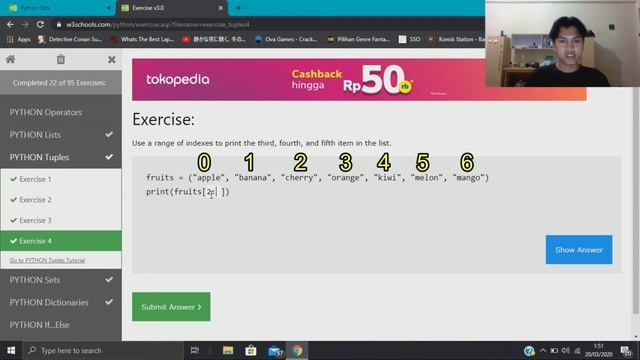This screenshot has height=360, width=640.
Task: Open Task View from taskbar
Action: point(195,350)
